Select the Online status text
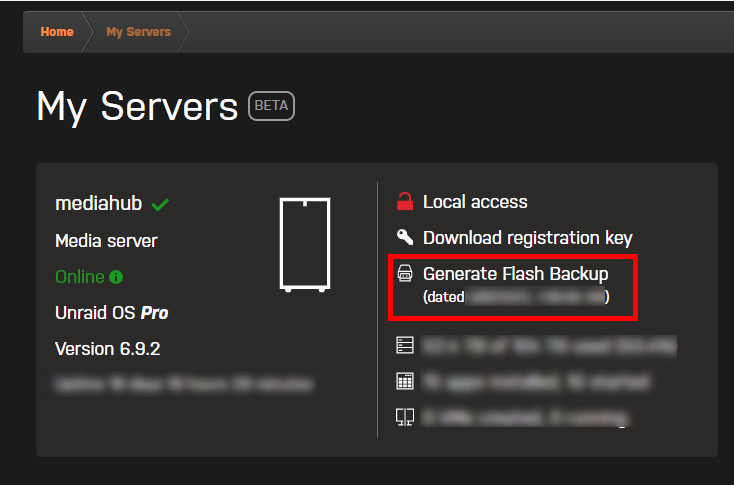Viewport: 734px width, 485px height. 80,277
